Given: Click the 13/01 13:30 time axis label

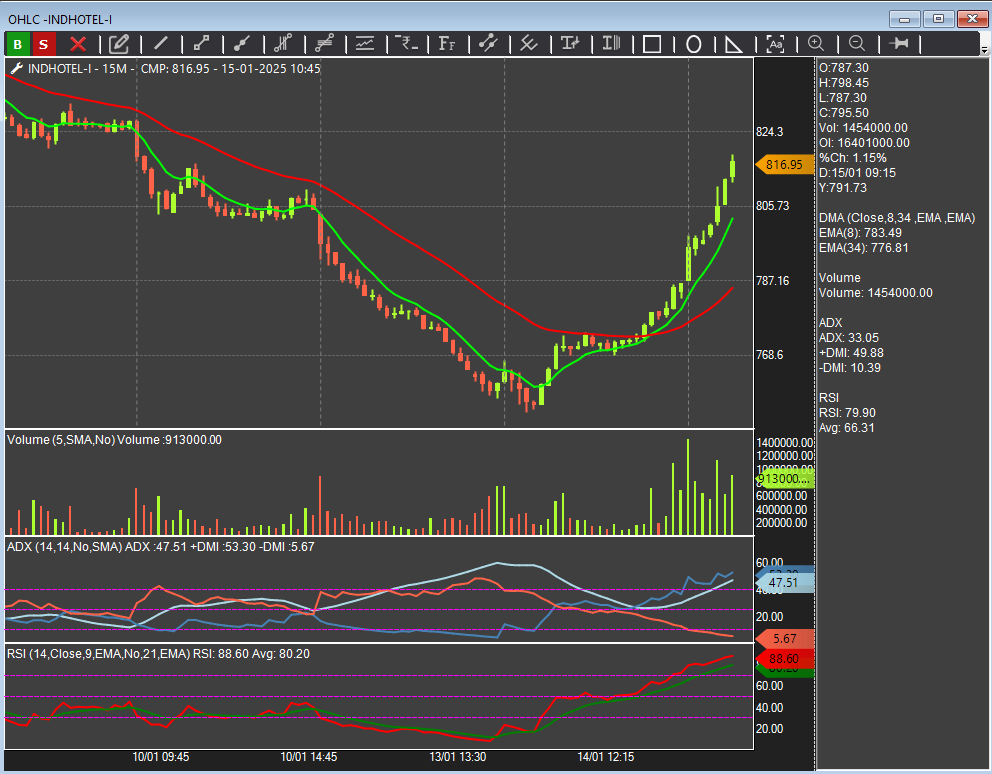Looking at the screenshot, I should click(458, 757).
